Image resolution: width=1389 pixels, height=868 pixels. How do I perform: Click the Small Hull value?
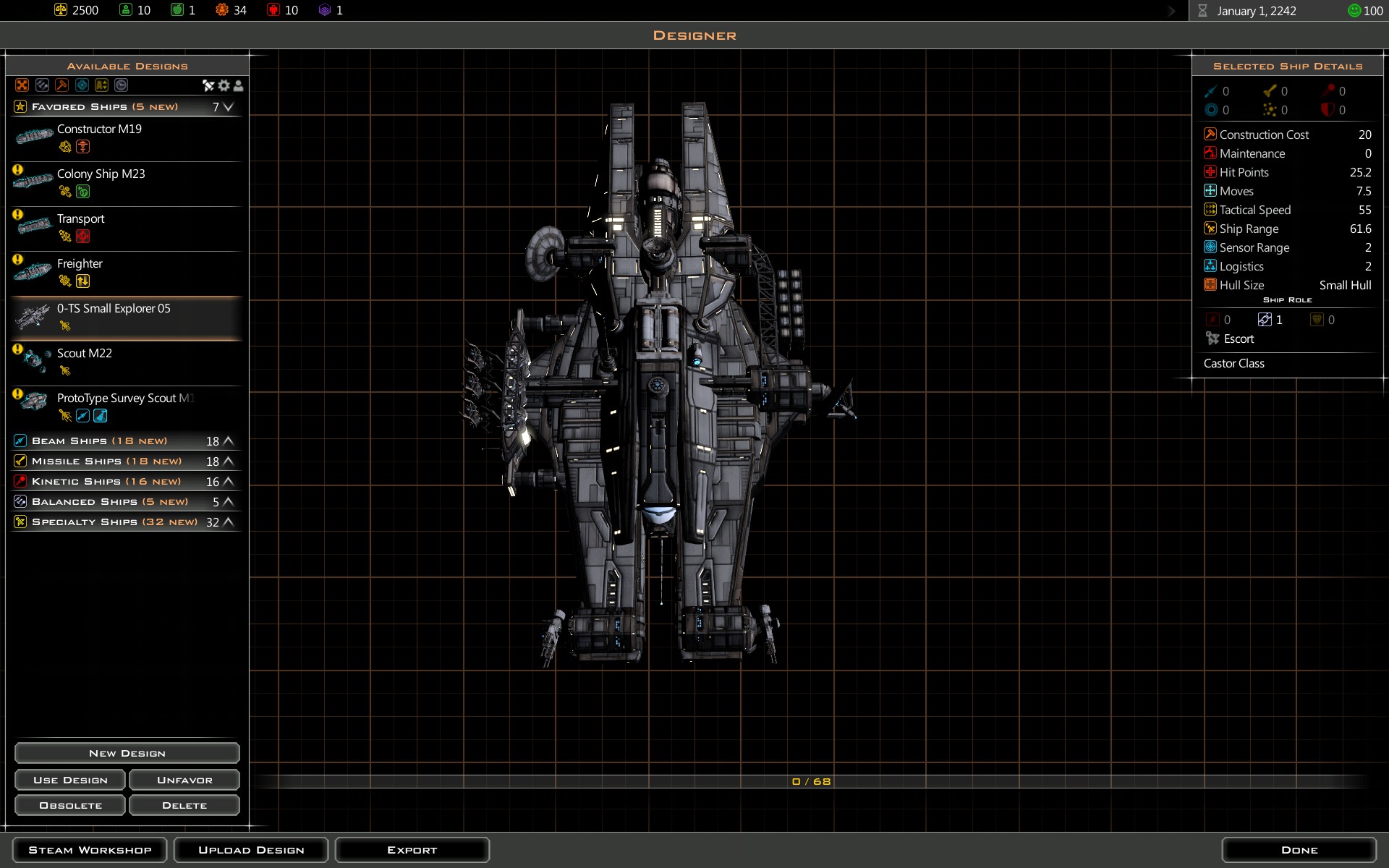[1345, 285]
